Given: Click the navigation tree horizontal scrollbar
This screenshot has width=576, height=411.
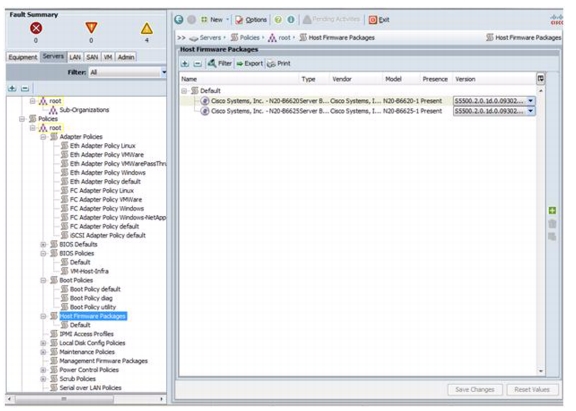Looking at the screenshot, I should click(64, 399).
